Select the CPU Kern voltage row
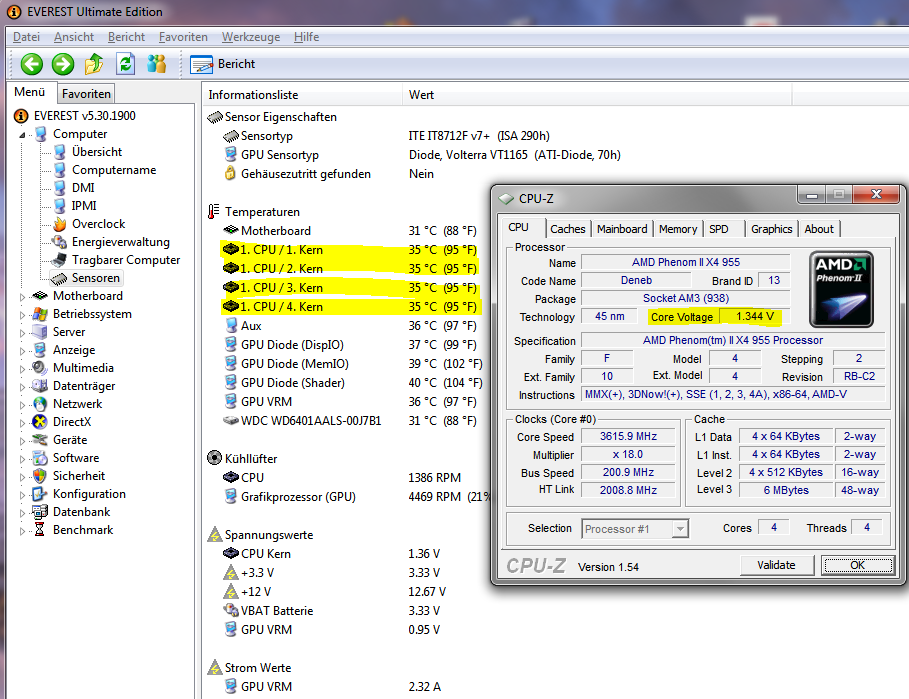This screenshot has width=909, height=699. (332, 554)
